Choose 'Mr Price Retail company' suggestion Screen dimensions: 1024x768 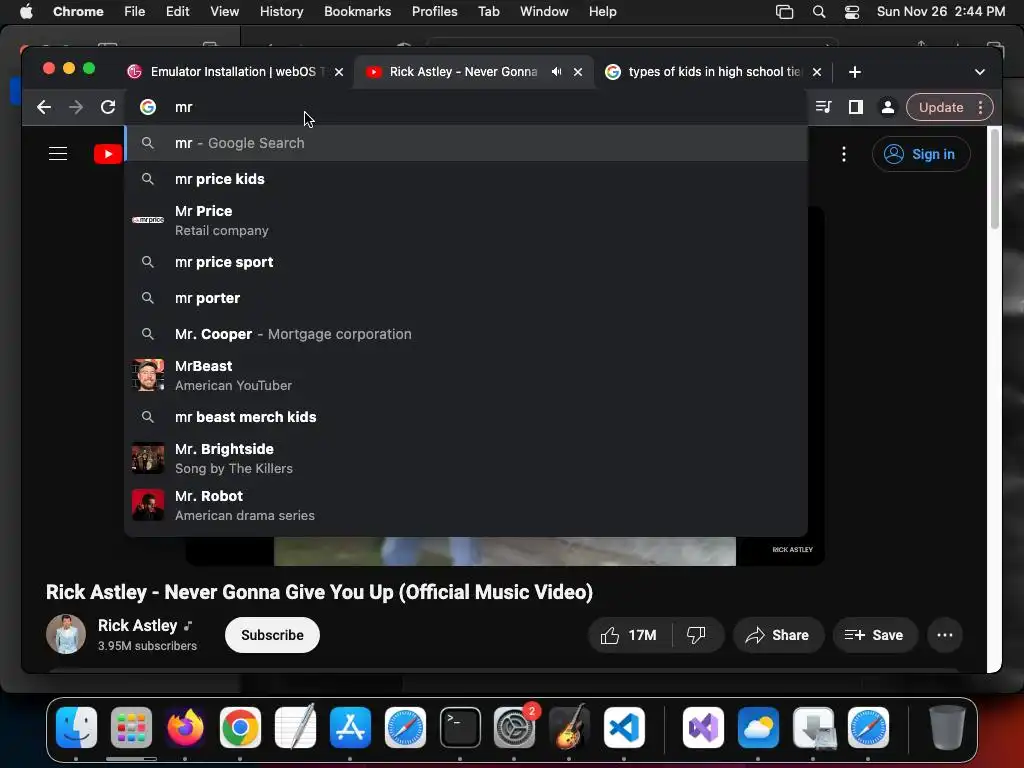[466, 220]
